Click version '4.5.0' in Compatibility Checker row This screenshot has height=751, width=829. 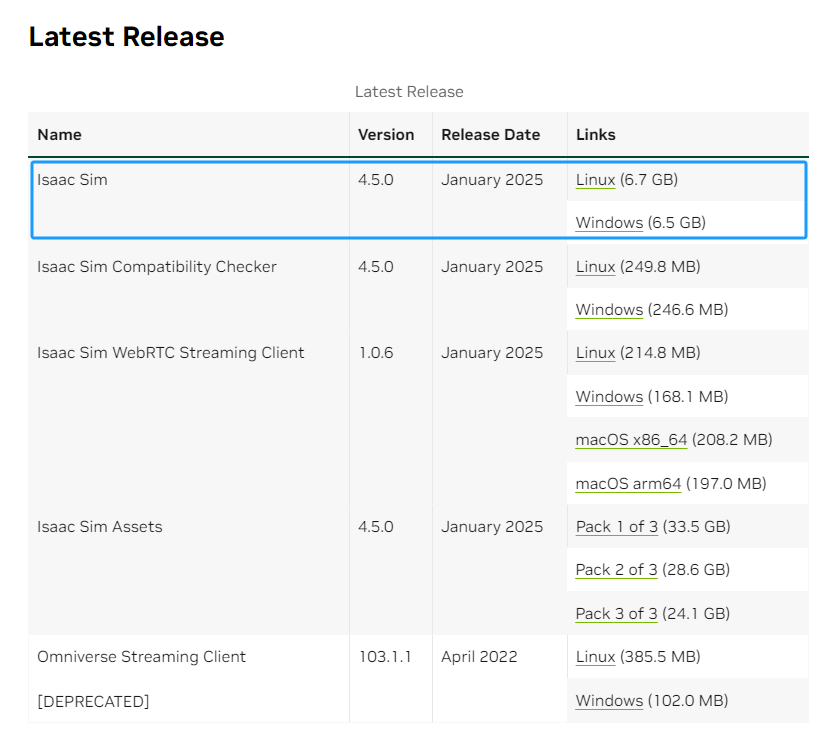click(376, 267)
